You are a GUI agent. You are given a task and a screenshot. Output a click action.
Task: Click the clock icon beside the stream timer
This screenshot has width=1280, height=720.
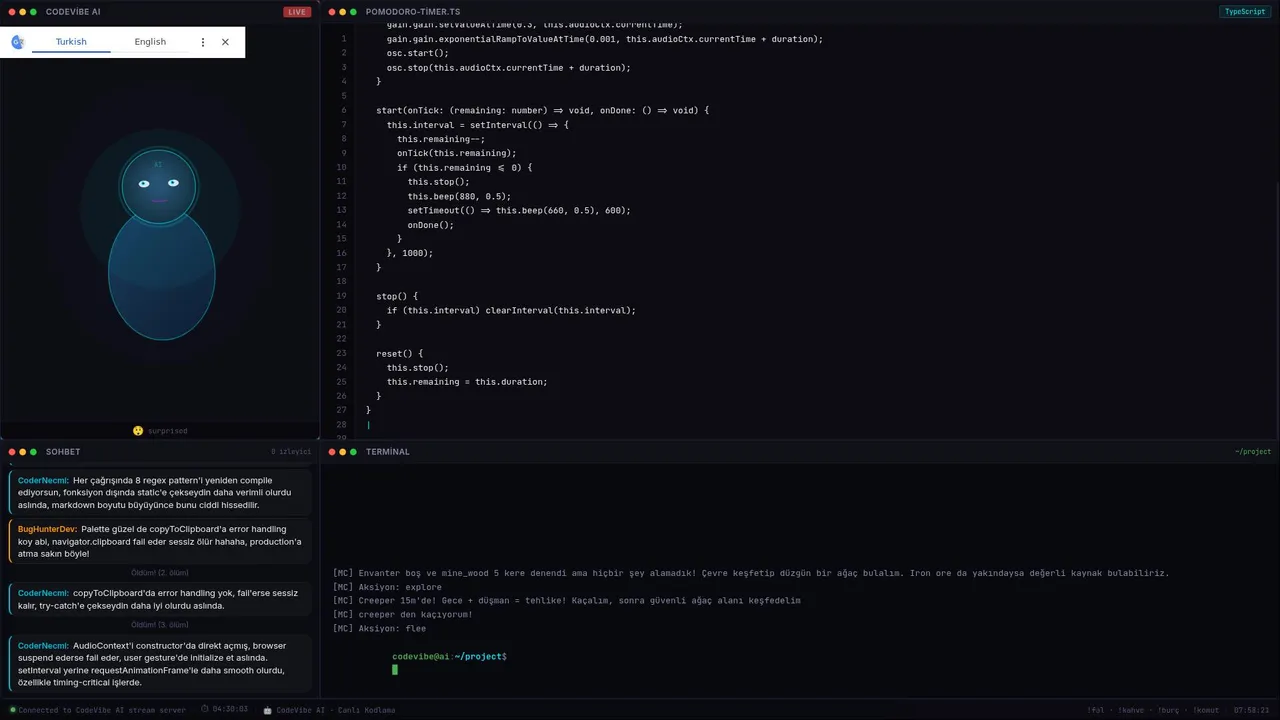coord(205,710)
